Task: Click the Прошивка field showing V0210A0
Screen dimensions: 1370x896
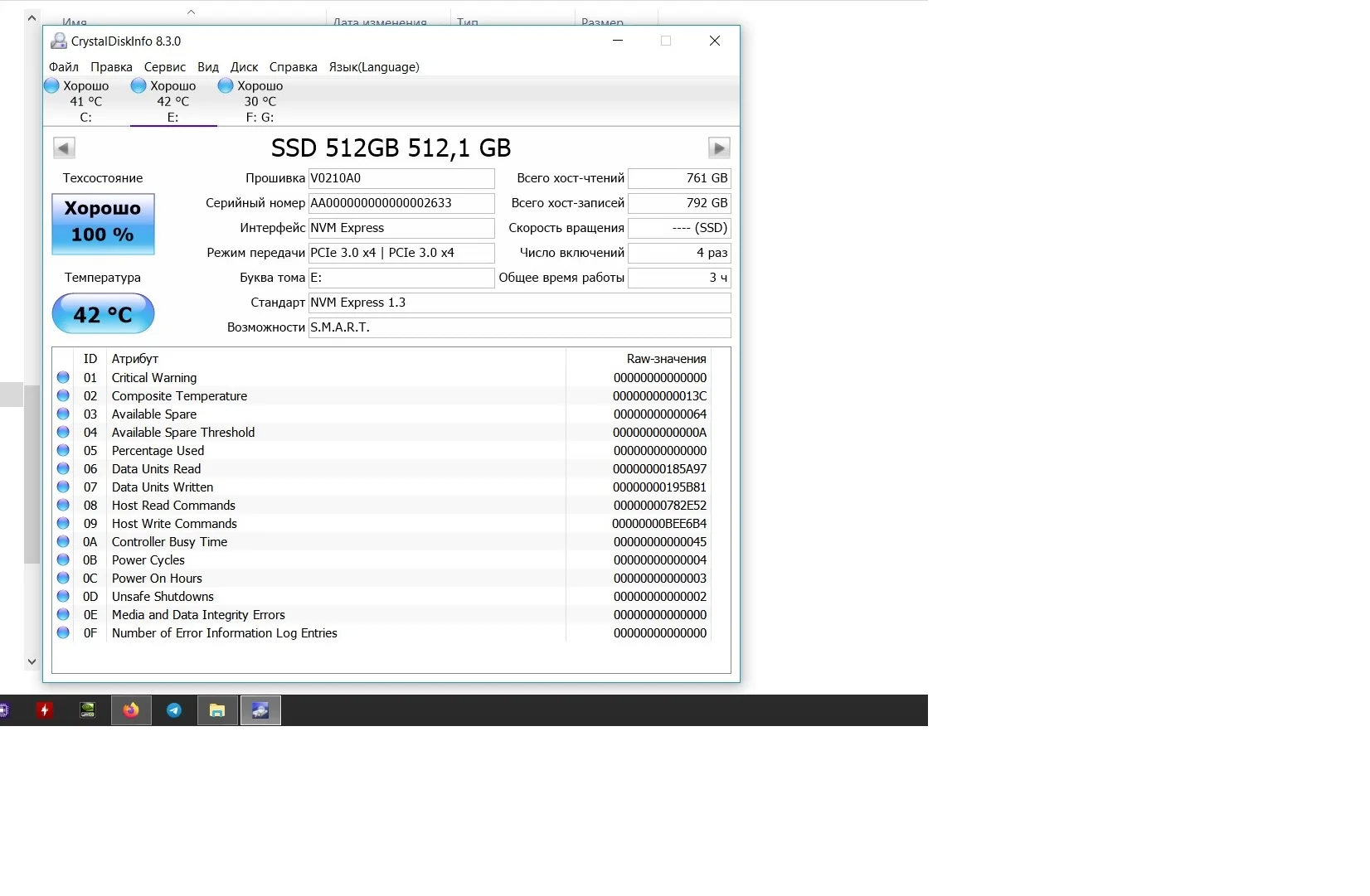Action: (x=401, y=178)
